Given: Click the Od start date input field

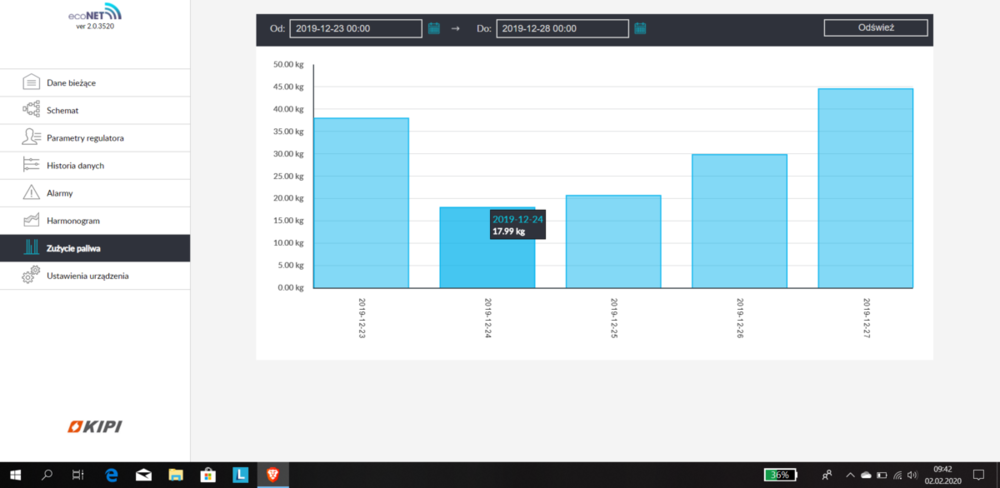Looking at the screenshot, I should coord(355,29).
